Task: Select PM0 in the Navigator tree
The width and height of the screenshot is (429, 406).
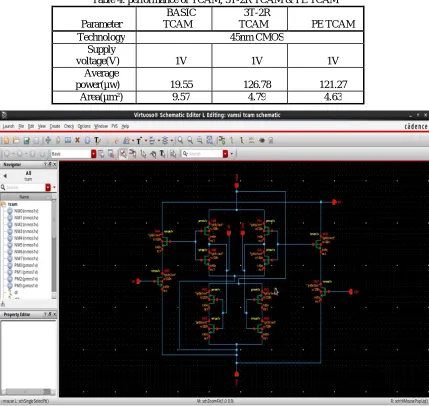Action: [x=26, y=265]
